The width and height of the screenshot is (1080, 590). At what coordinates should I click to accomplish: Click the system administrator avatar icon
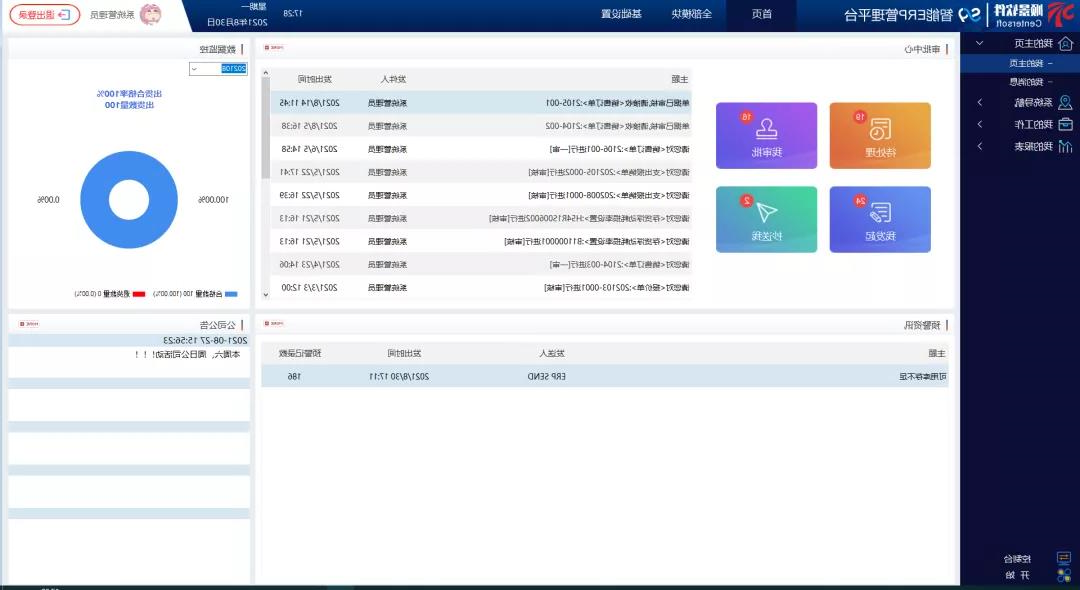pos(150,15)
